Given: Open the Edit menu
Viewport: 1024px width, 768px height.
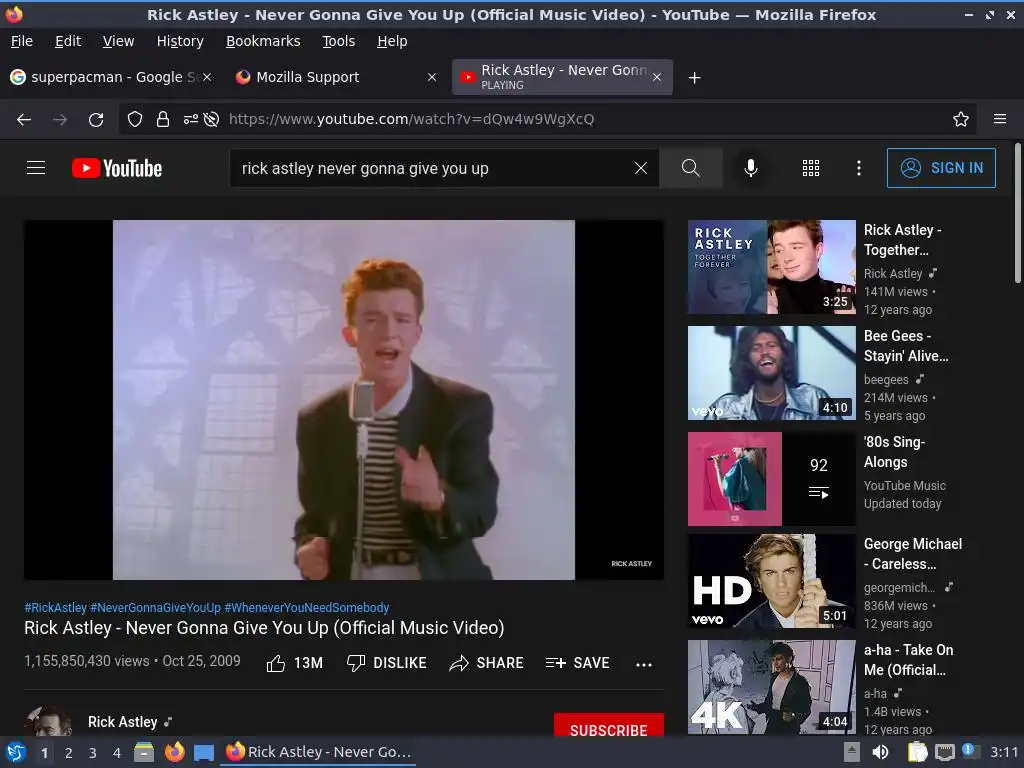Looking at the screenshot, I should point(68,41).
